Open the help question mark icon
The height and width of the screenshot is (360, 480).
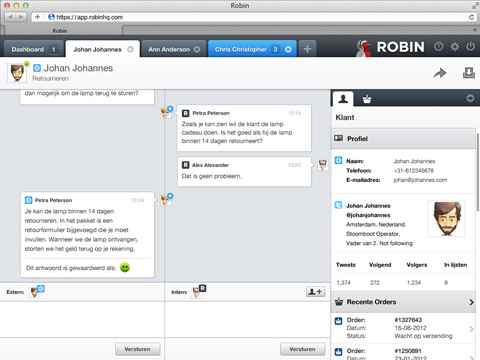[x=438, y=47]
